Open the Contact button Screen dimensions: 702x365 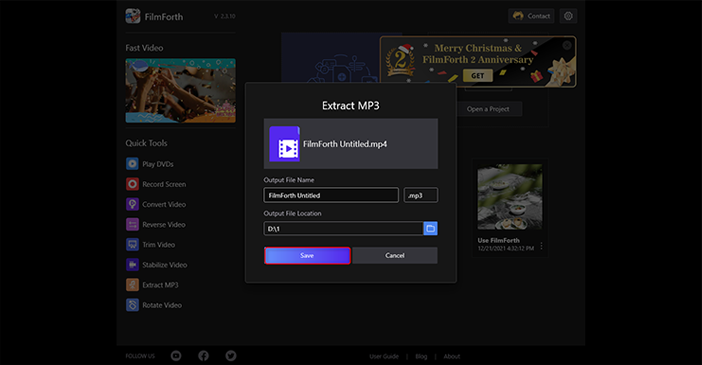pyautogui.click(x=531, y=16)
